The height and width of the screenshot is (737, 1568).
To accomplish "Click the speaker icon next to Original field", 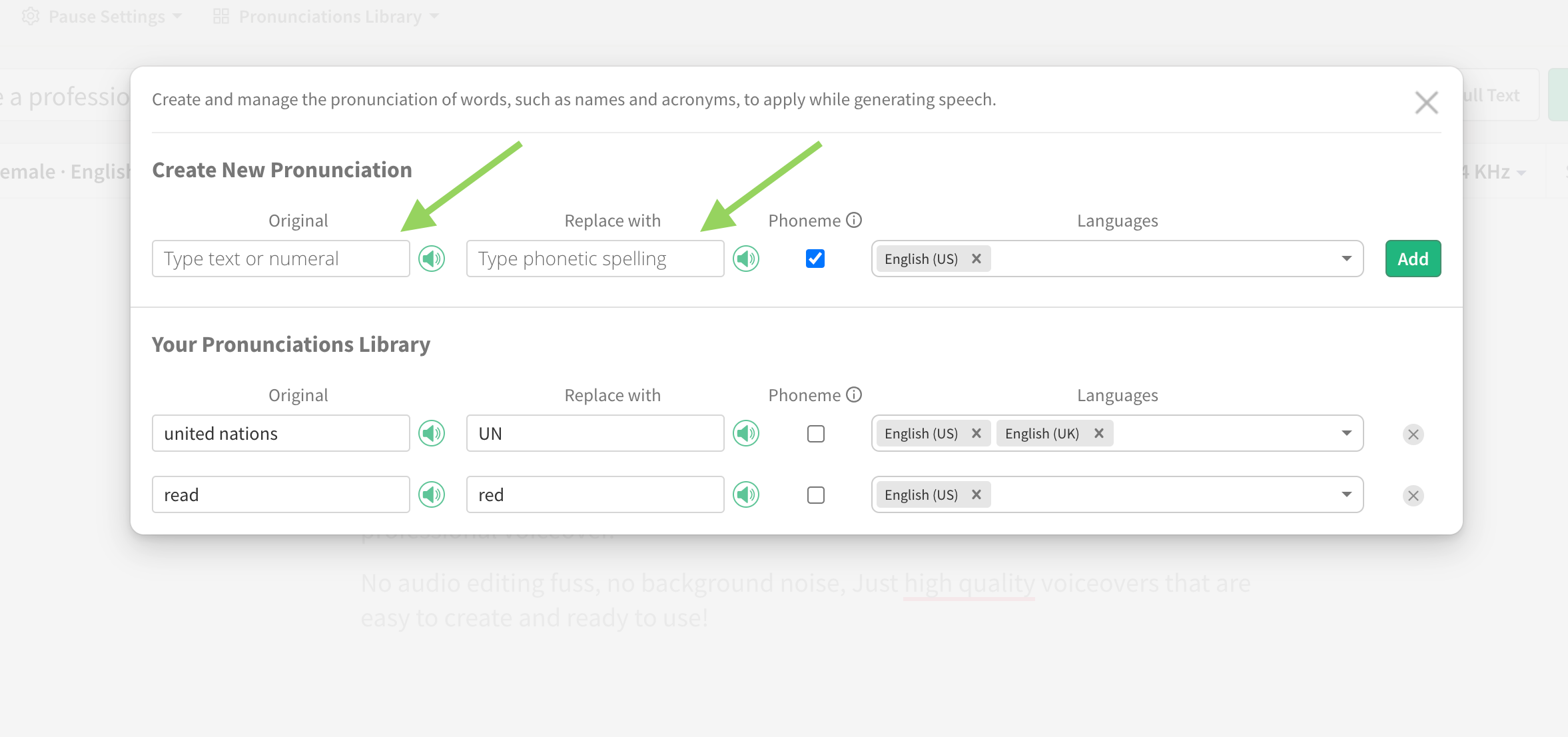I will click(x=431, y=258).
